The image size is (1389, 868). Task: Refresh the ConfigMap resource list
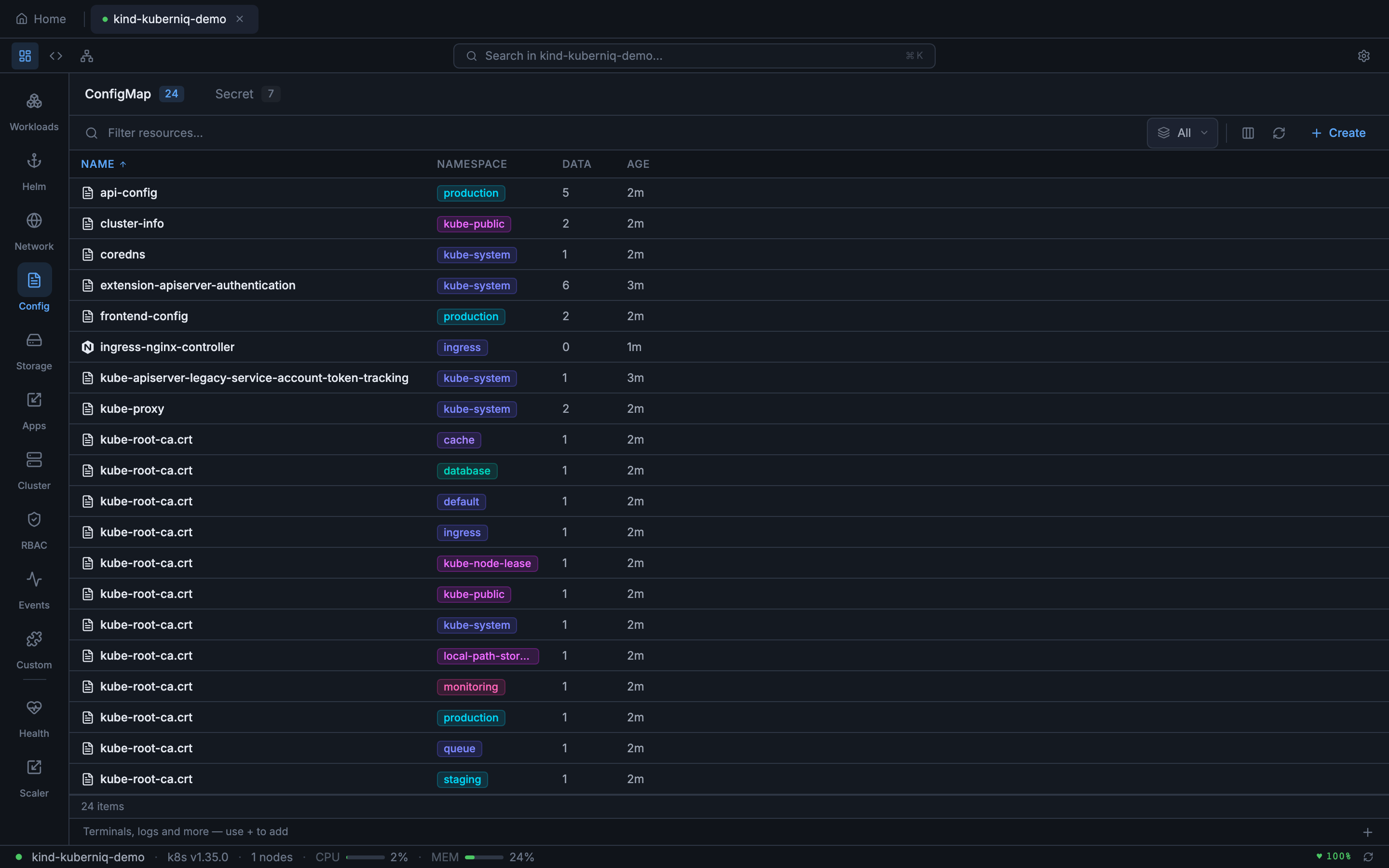[1280, 133]
